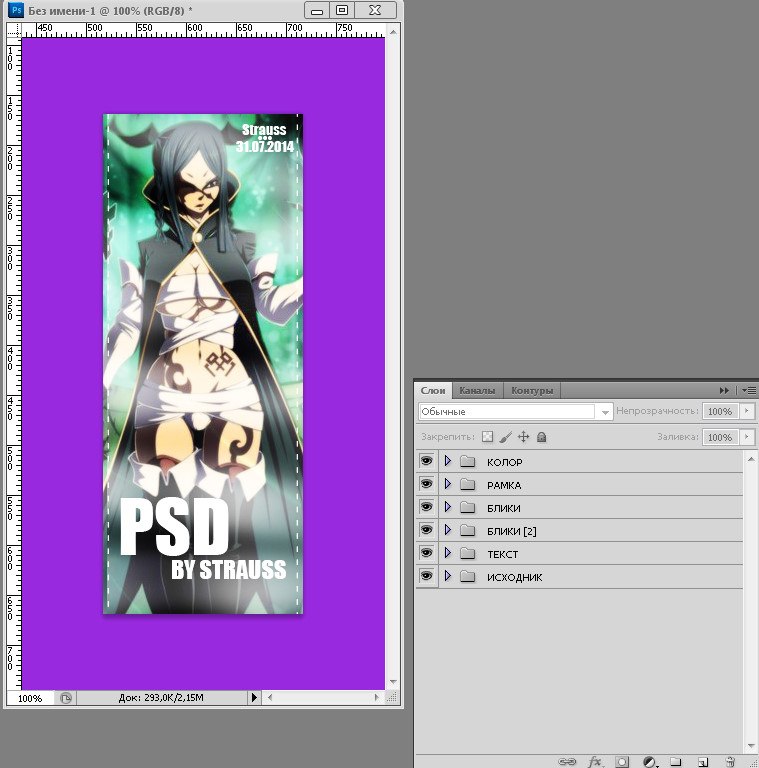
Task: Expand the БЛИКИ [2] group
Action: click(x=448, y=530)
